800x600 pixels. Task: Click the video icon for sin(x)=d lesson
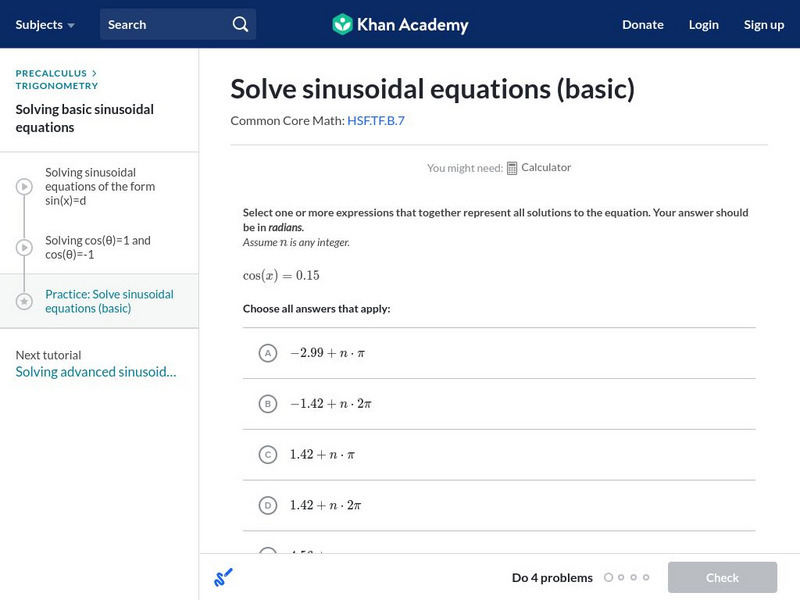coord(24,187)
